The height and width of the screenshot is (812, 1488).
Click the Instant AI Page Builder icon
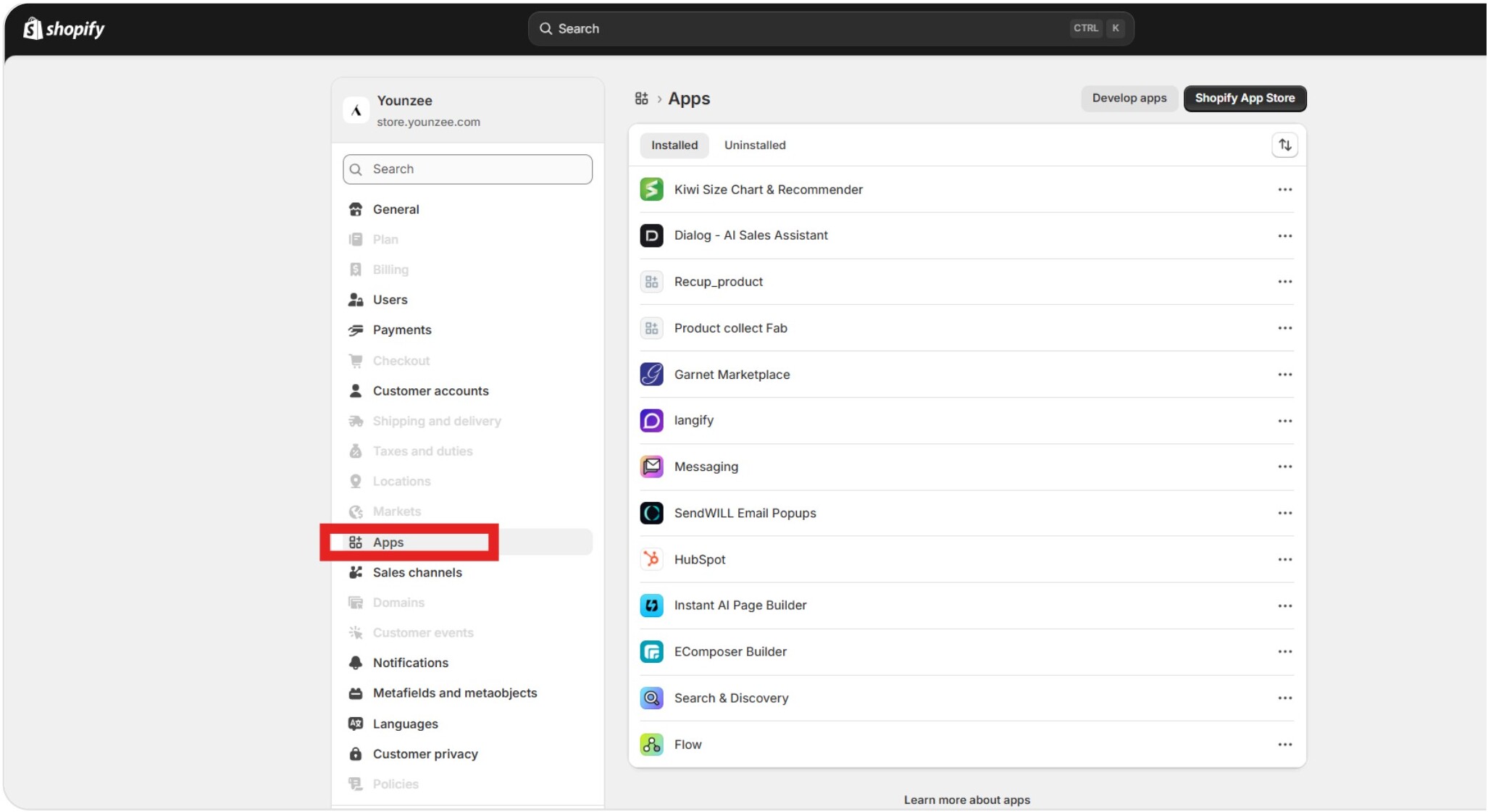tap(651, 606)
